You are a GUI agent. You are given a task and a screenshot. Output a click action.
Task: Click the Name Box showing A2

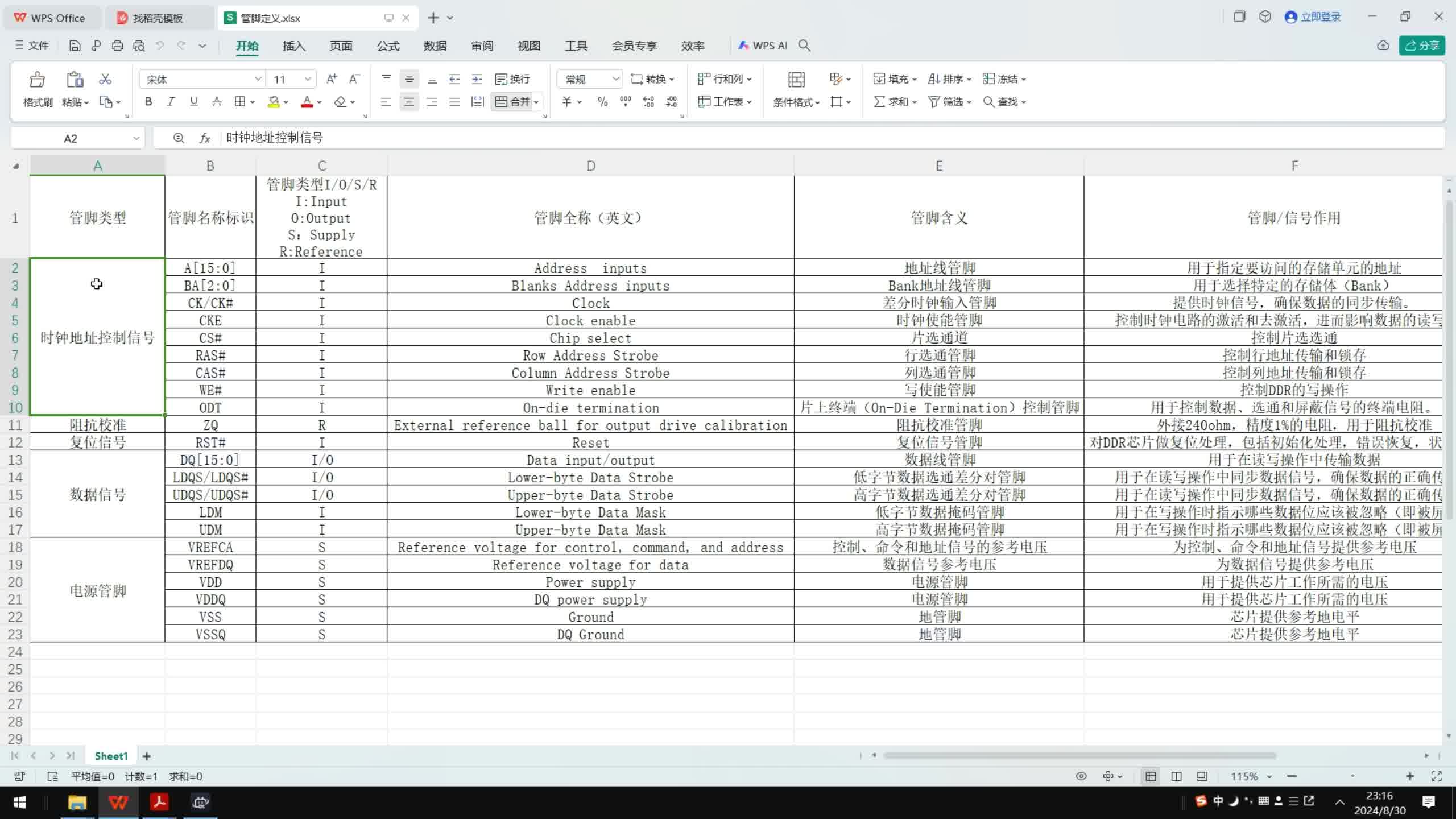71,138
